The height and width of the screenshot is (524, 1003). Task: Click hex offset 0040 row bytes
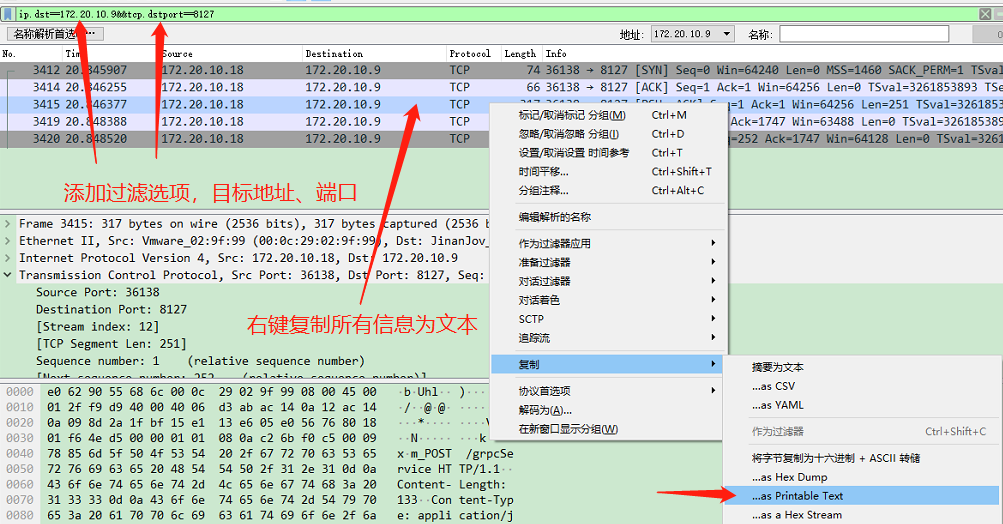click(x=212, y=454)
